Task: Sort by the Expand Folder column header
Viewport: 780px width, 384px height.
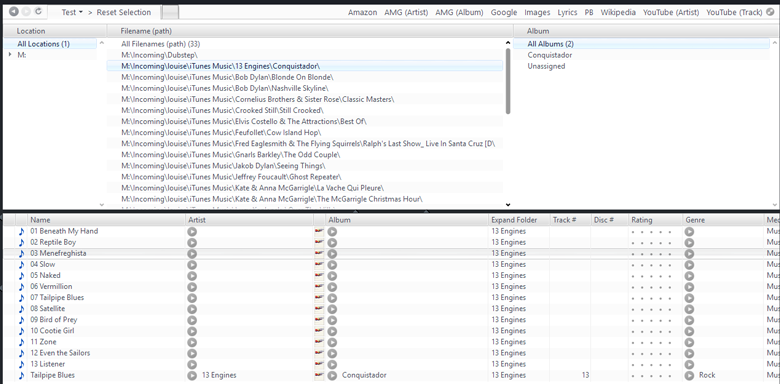Action: (519, 220)
